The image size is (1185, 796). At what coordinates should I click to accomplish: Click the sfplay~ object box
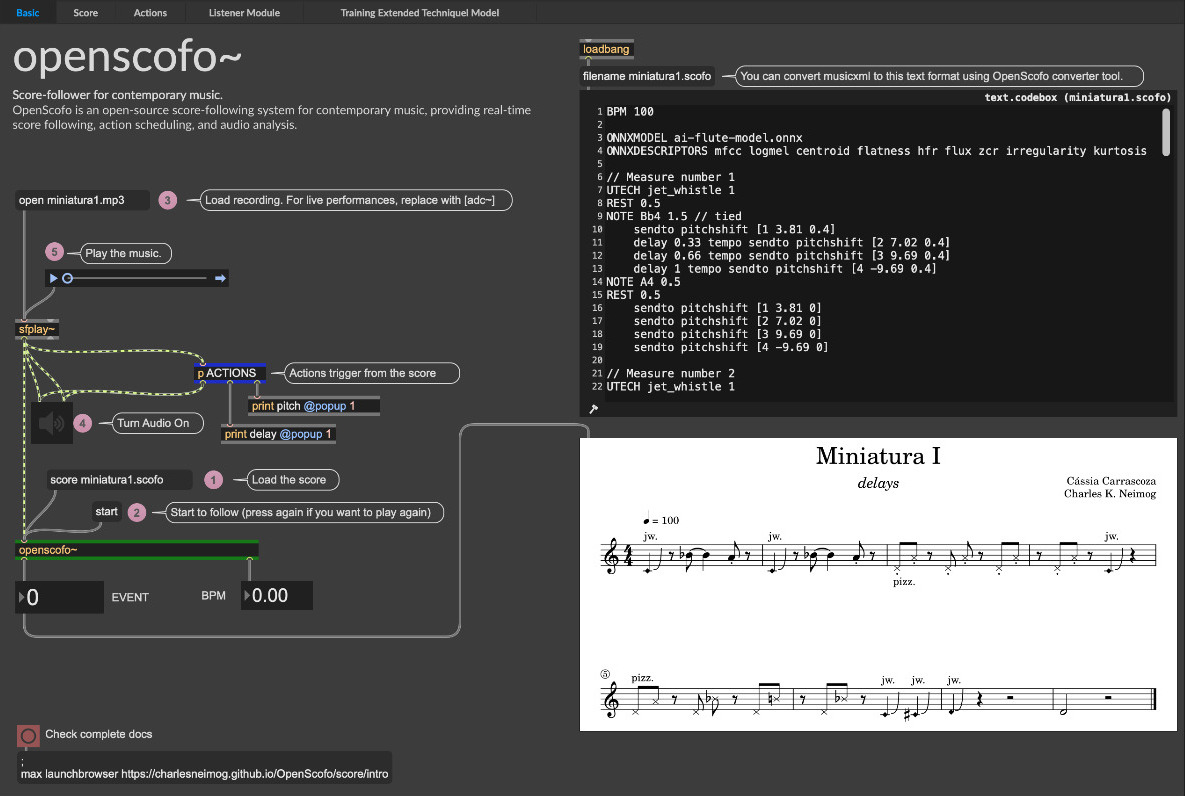pyautogui.click(x=36, y=330)
